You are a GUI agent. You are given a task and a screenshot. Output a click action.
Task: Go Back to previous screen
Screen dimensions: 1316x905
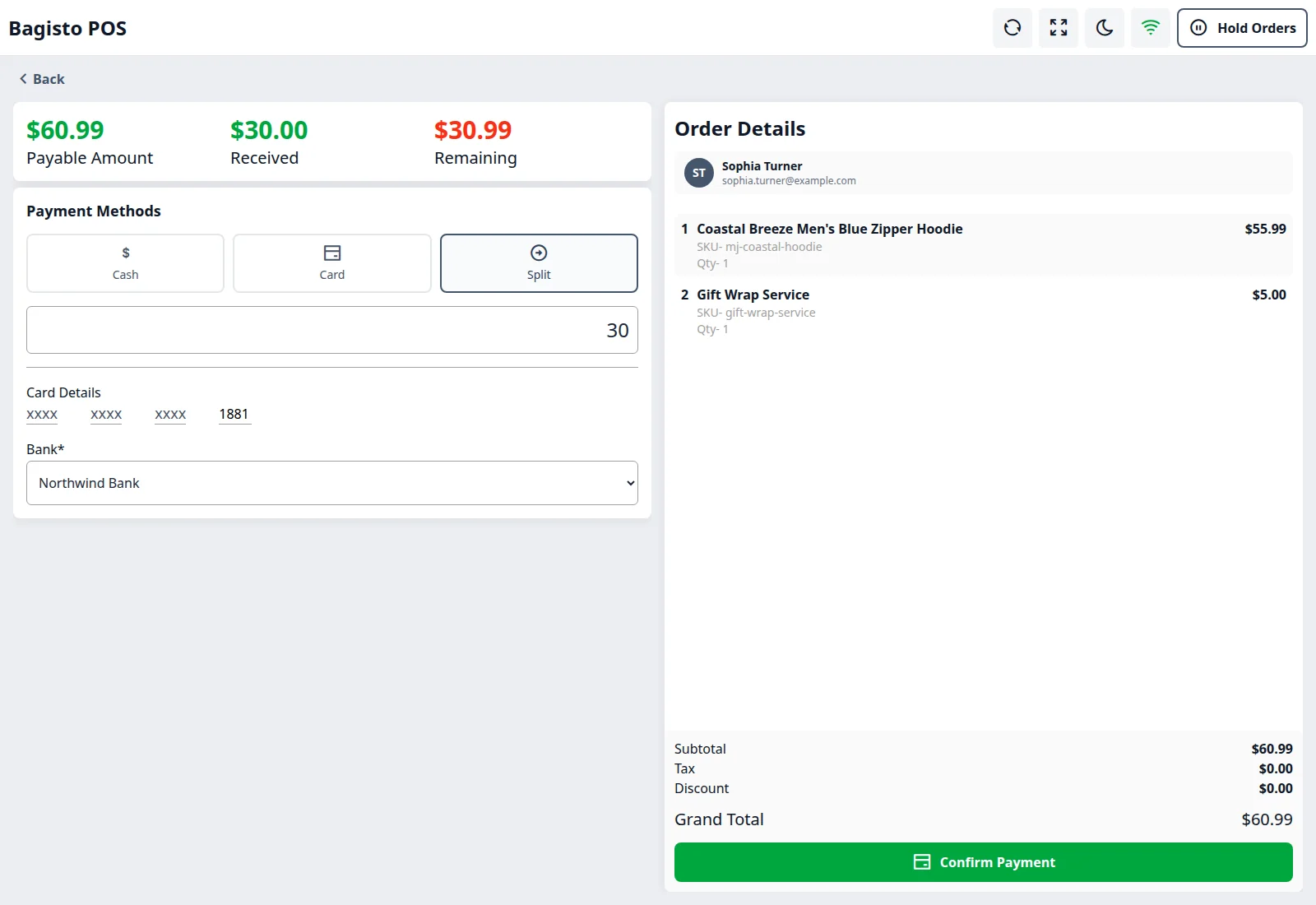point(42,79)
